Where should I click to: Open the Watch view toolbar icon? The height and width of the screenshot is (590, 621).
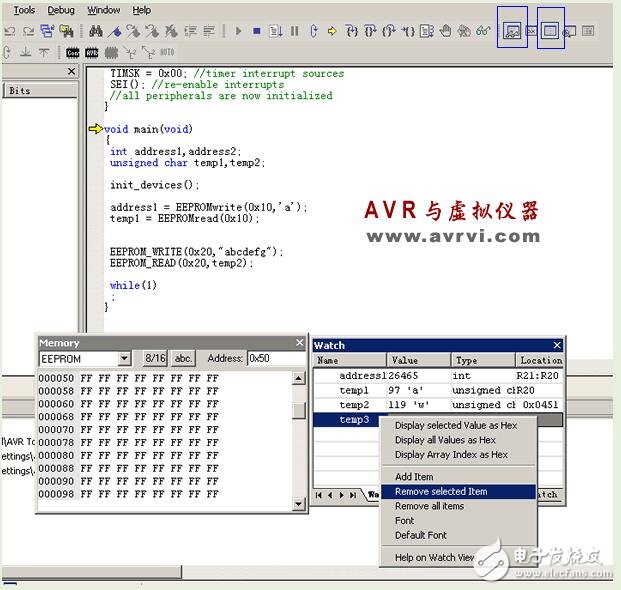[x=512, y=32]
